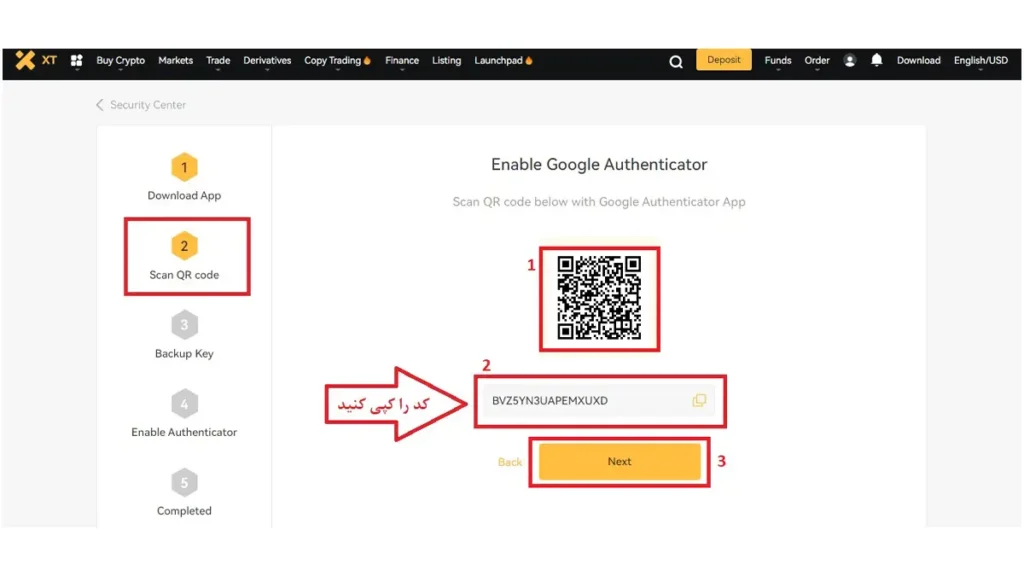Viewport: 1024px width, 576px height.
Task: Select step 3 Backup Key hexagon
Action: [184, 325]
